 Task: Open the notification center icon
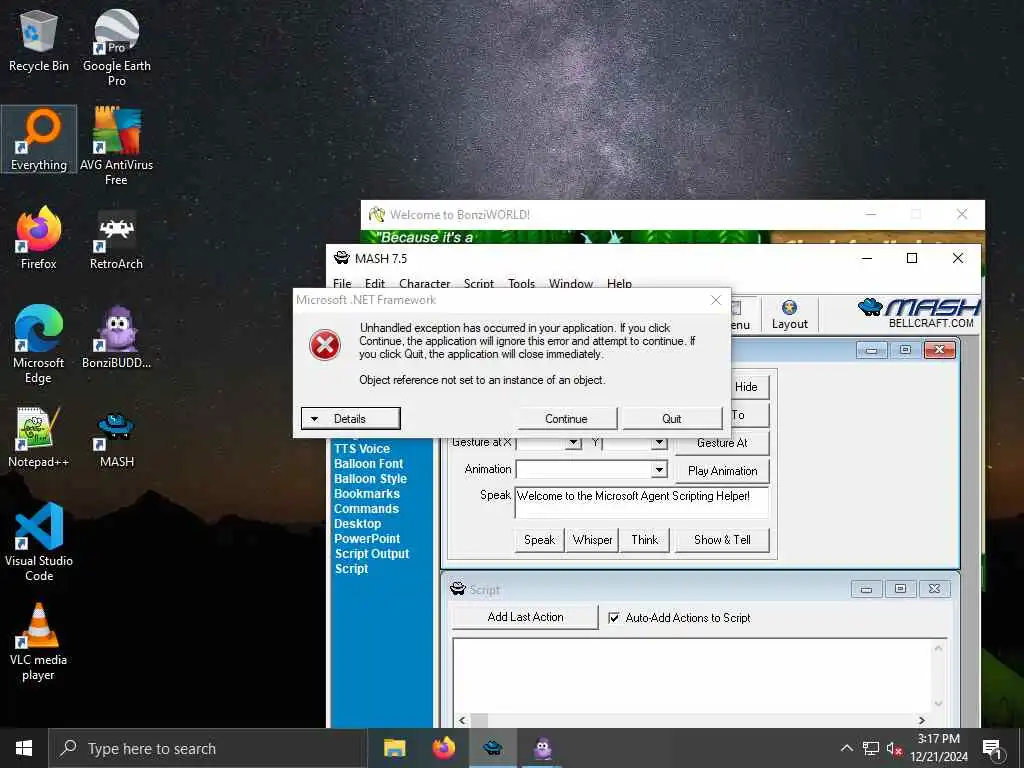point(992,749)
